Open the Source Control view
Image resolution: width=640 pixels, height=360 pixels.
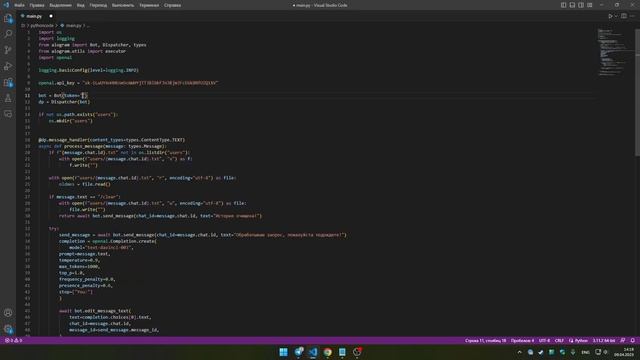click(x=8, y=50)
